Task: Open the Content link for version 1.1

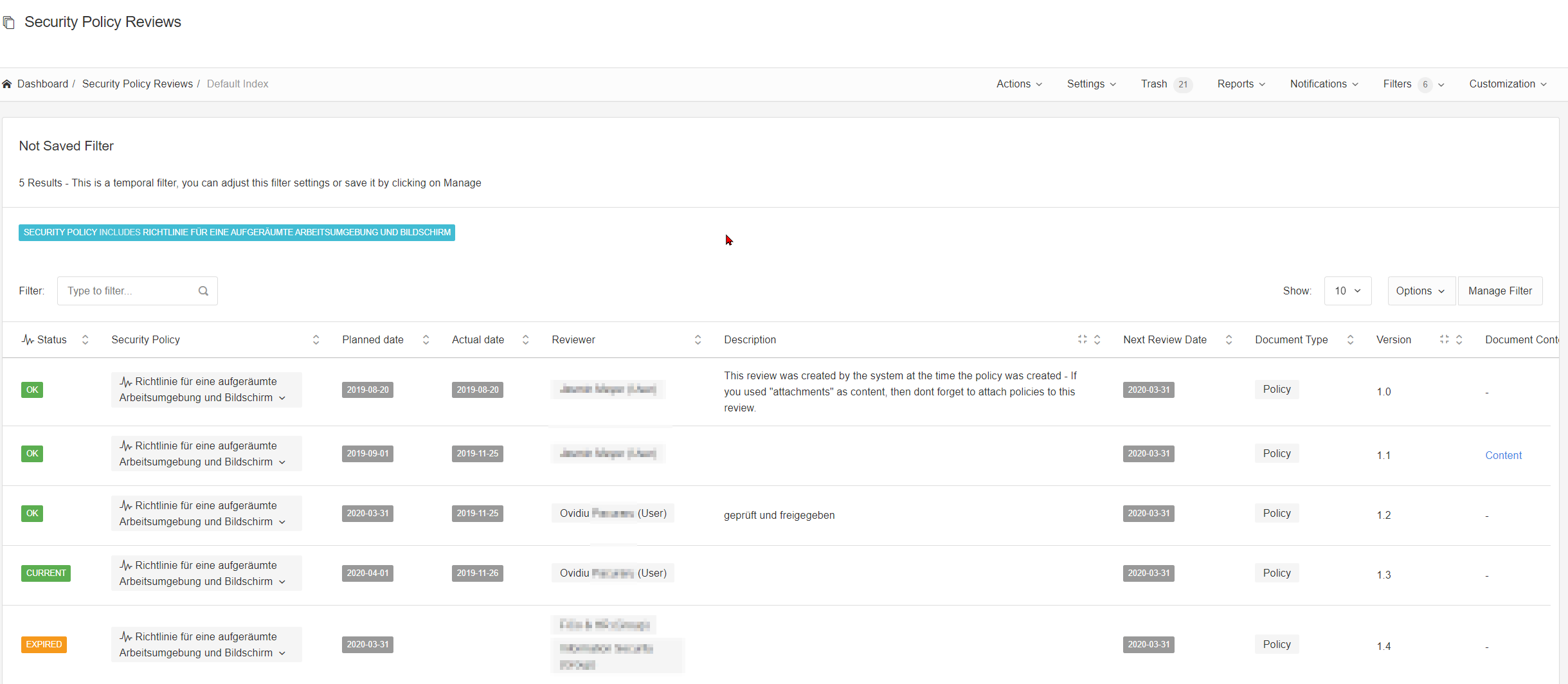Action: (1503, 455)
